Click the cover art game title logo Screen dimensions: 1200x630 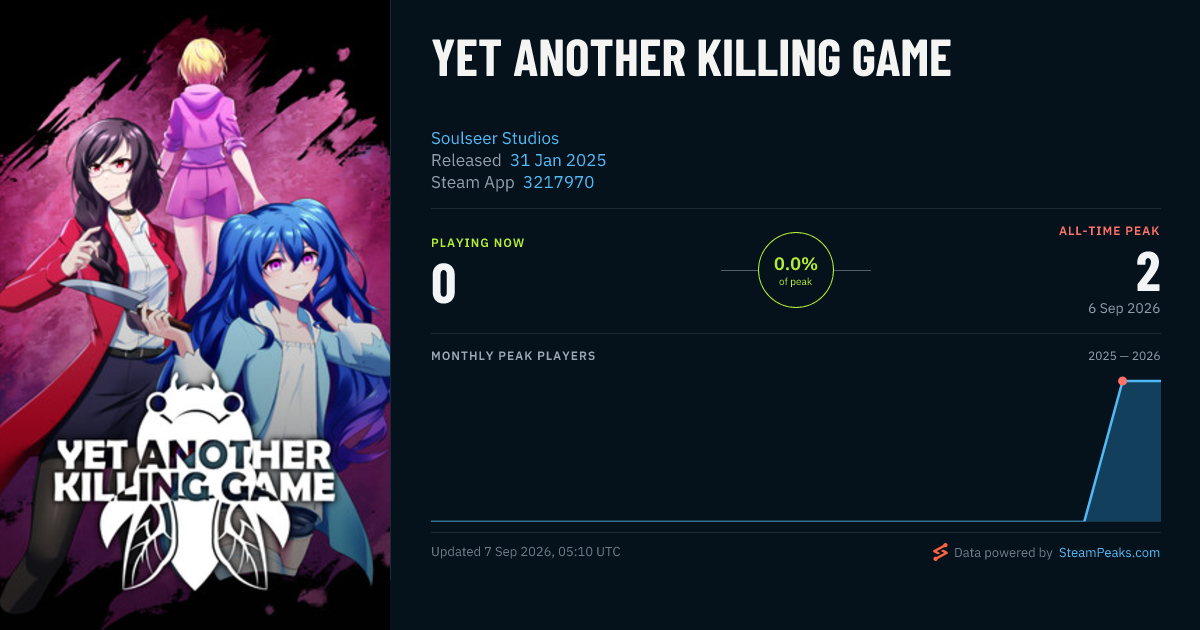[x=195, y=470]
